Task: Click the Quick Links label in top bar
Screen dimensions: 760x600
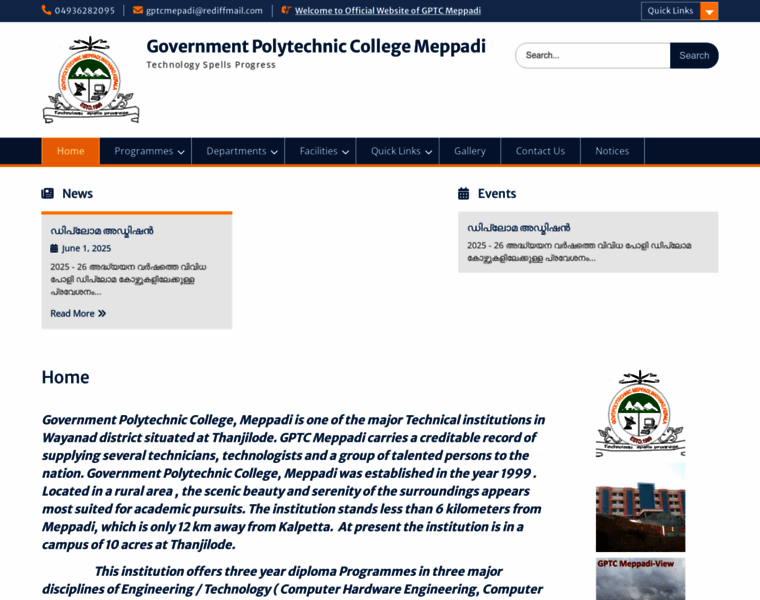Action: tap(670, 11)
